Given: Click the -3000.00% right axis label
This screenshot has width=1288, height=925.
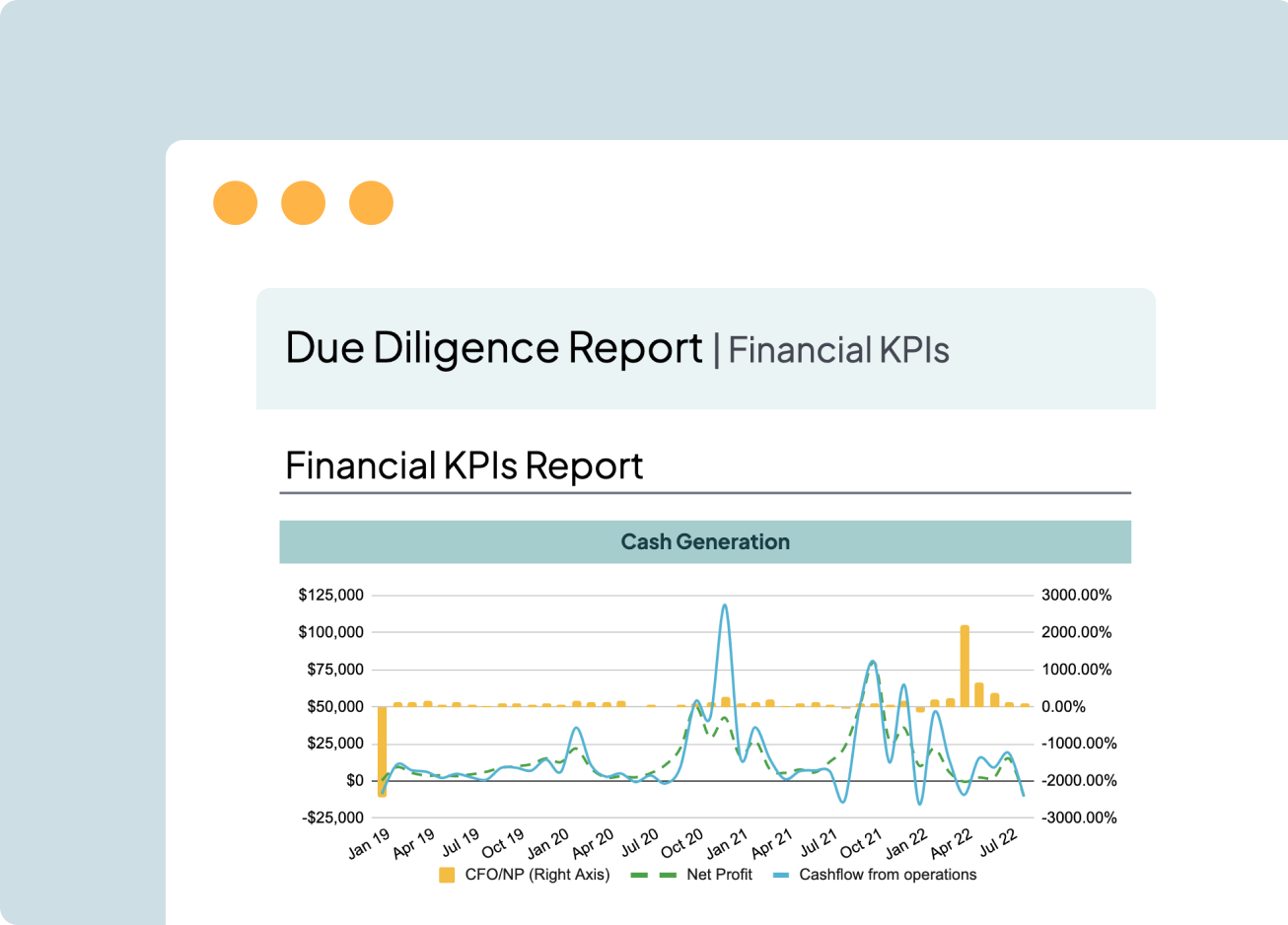Looking at the screenshot, I should (x=1079, y=818).
